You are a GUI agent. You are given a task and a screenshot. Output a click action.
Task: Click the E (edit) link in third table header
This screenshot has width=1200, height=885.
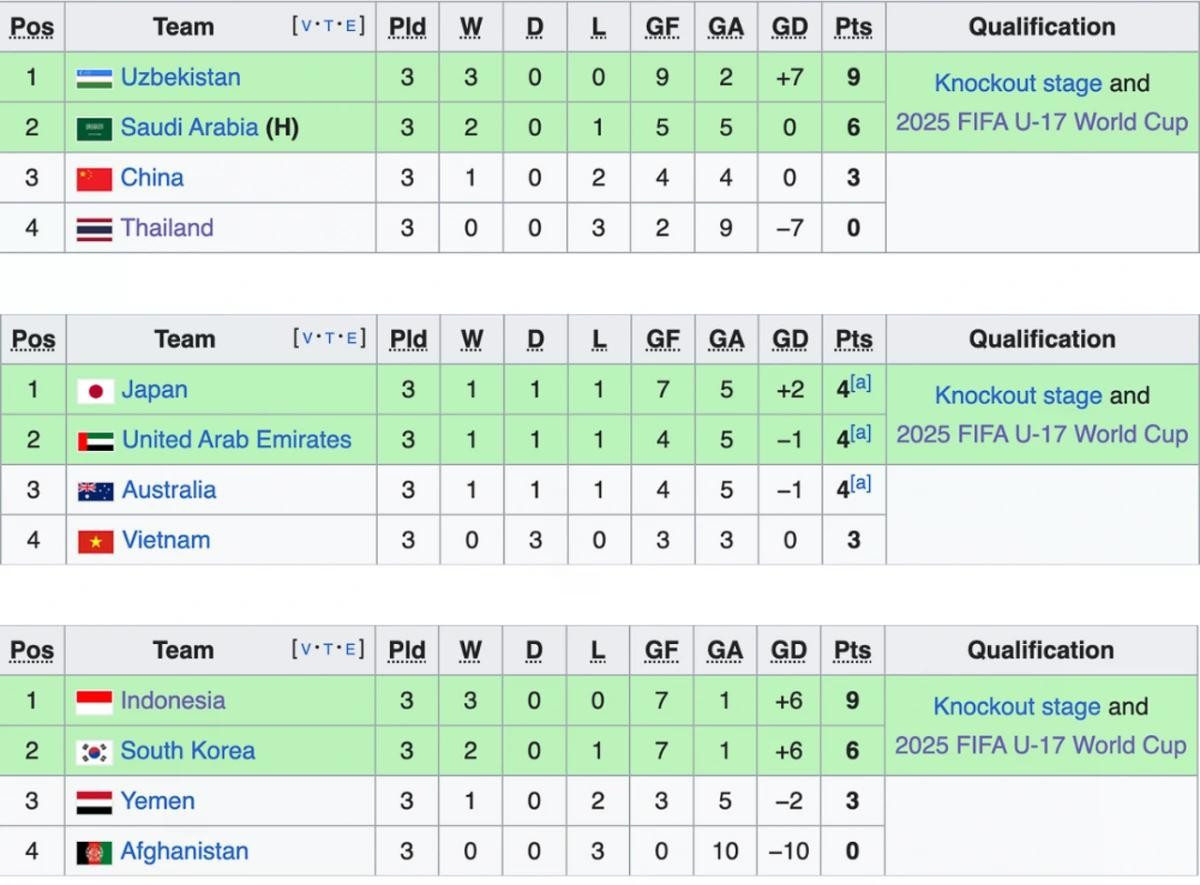349,649
